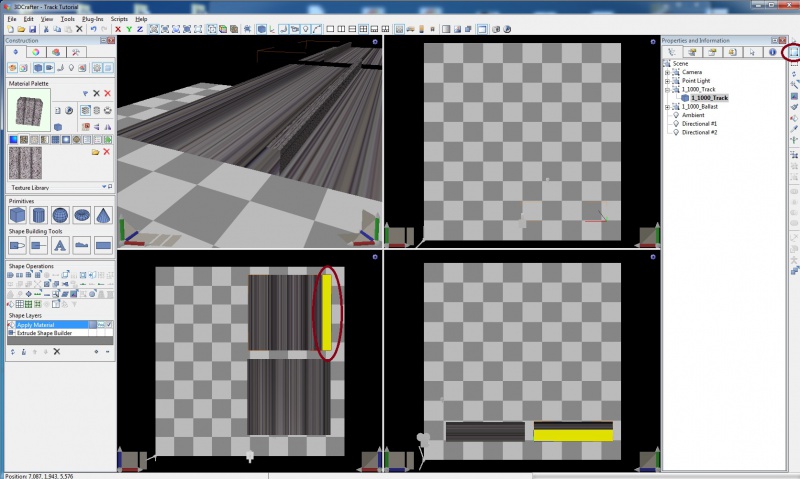Toggle the grid display icon in main toolbar
The height and width of the screenshot is (479, 800).
click(x=399, y=29)
